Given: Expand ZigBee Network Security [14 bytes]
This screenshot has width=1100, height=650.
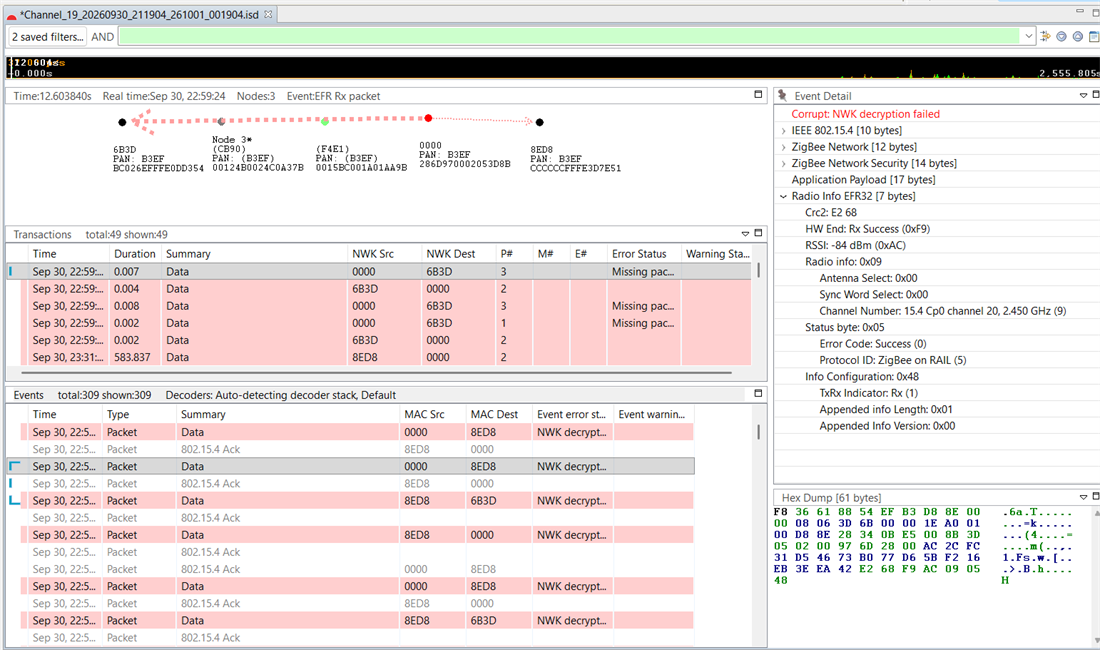Looking at the screenshot, I should click(x=784, y=163).
